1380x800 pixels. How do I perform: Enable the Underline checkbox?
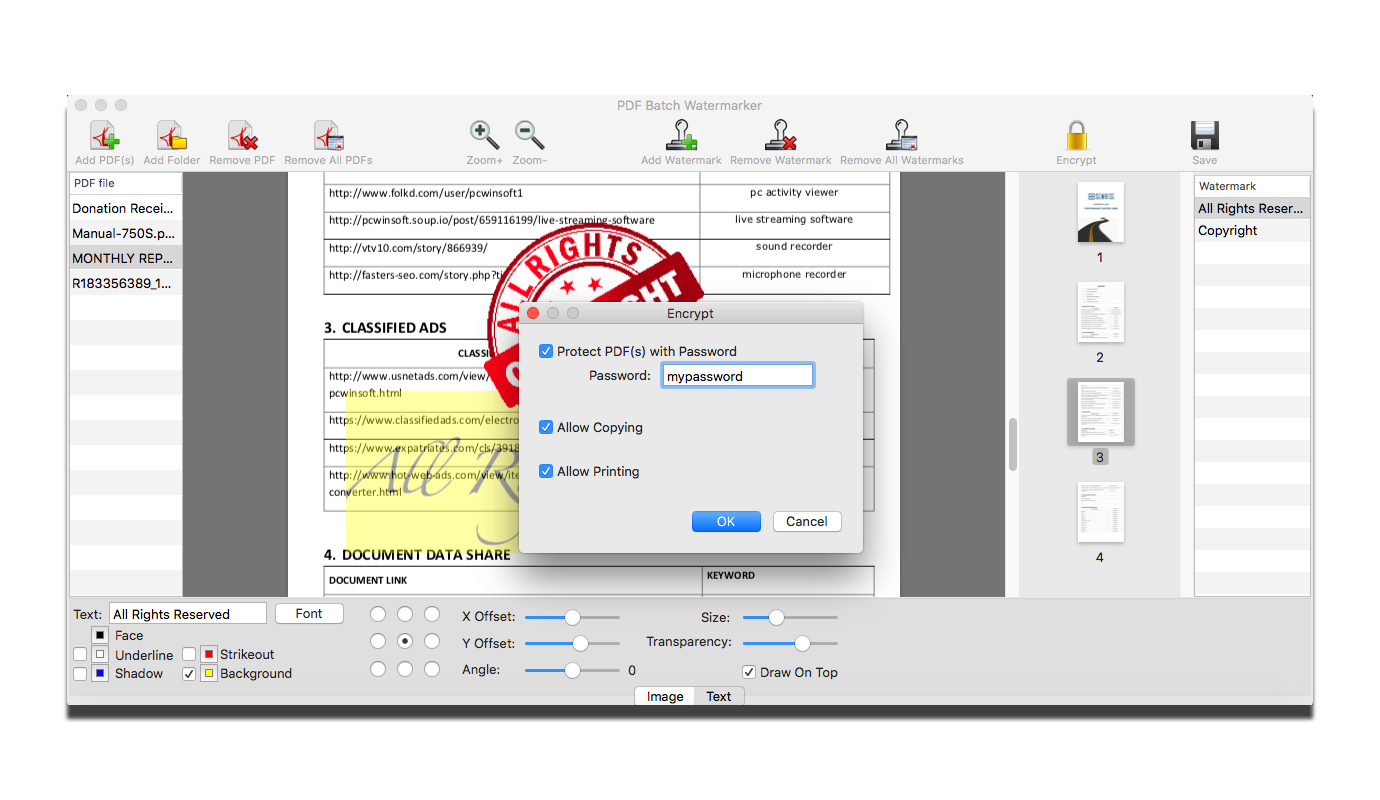click(80, 655)
